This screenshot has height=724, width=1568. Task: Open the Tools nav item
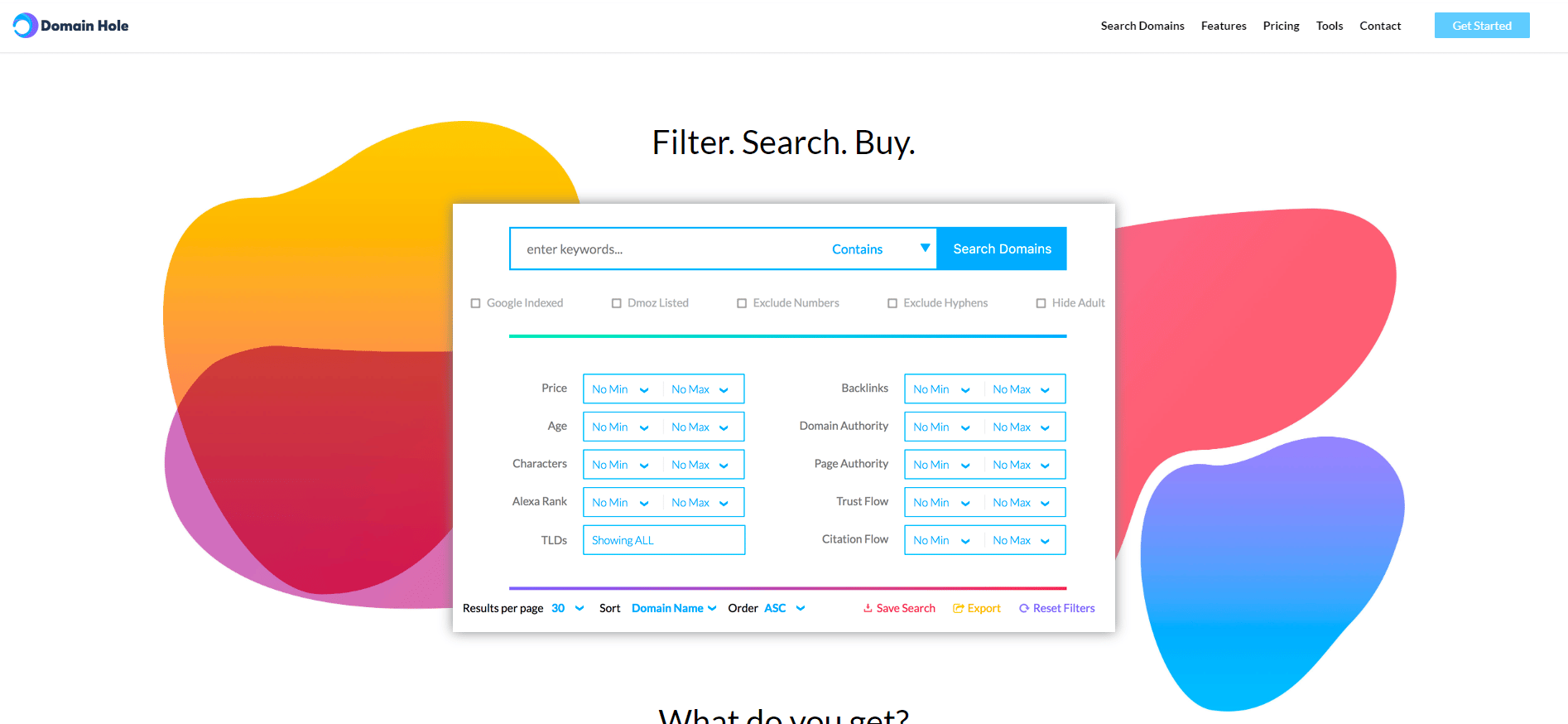click(x=1330, y=26)
